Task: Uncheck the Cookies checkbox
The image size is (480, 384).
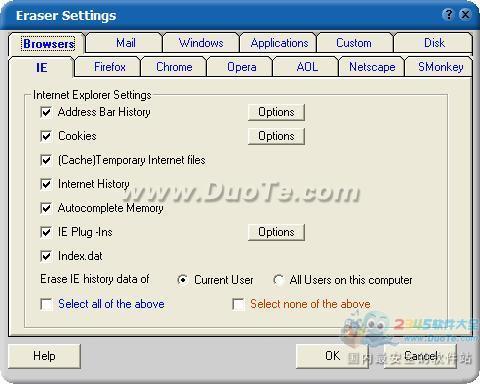Action: 46,136
